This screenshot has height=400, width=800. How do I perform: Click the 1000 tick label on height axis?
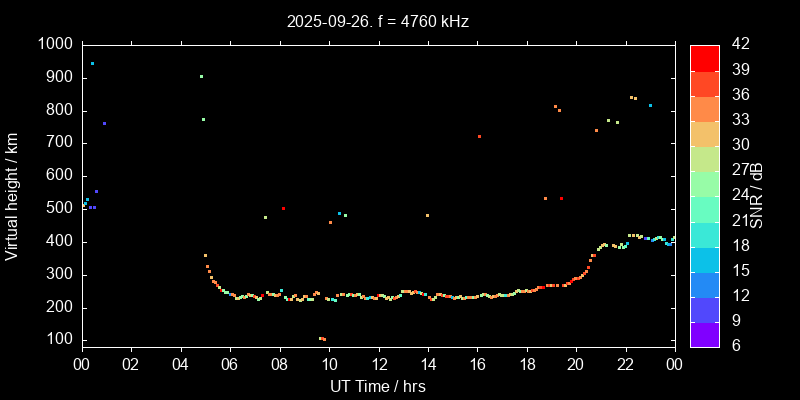click(53, 44)
